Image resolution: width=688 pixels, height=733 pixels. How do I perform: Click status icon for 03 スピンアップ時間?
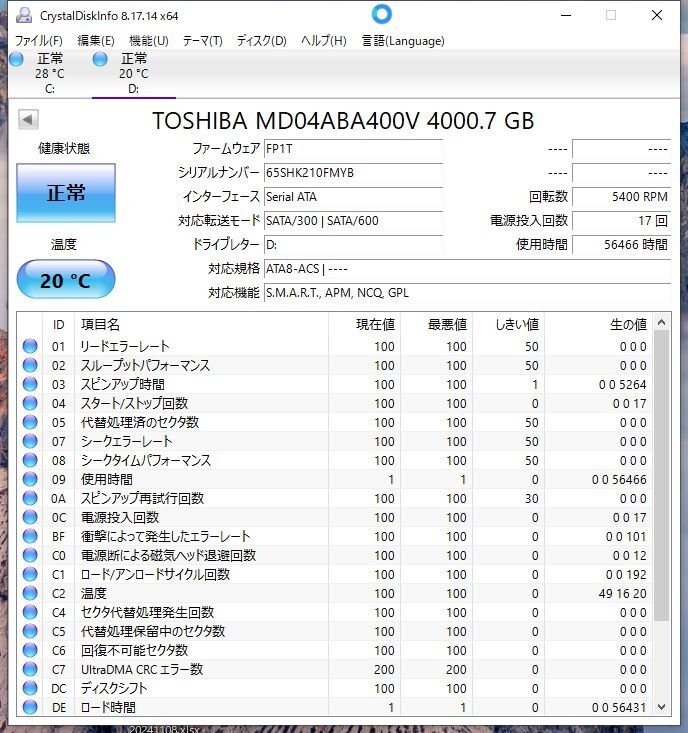[30, 384]
